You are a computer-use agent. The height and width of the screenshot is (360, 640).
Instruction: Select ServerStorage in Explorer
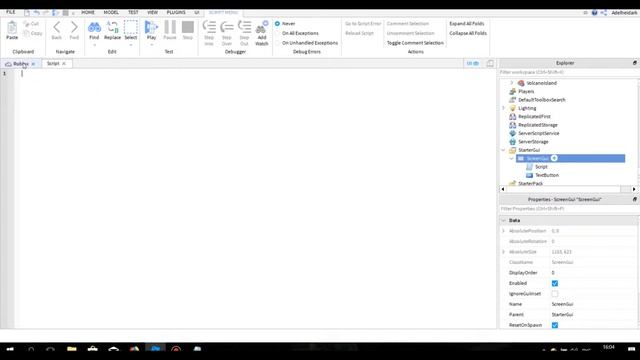coord(533,142)
